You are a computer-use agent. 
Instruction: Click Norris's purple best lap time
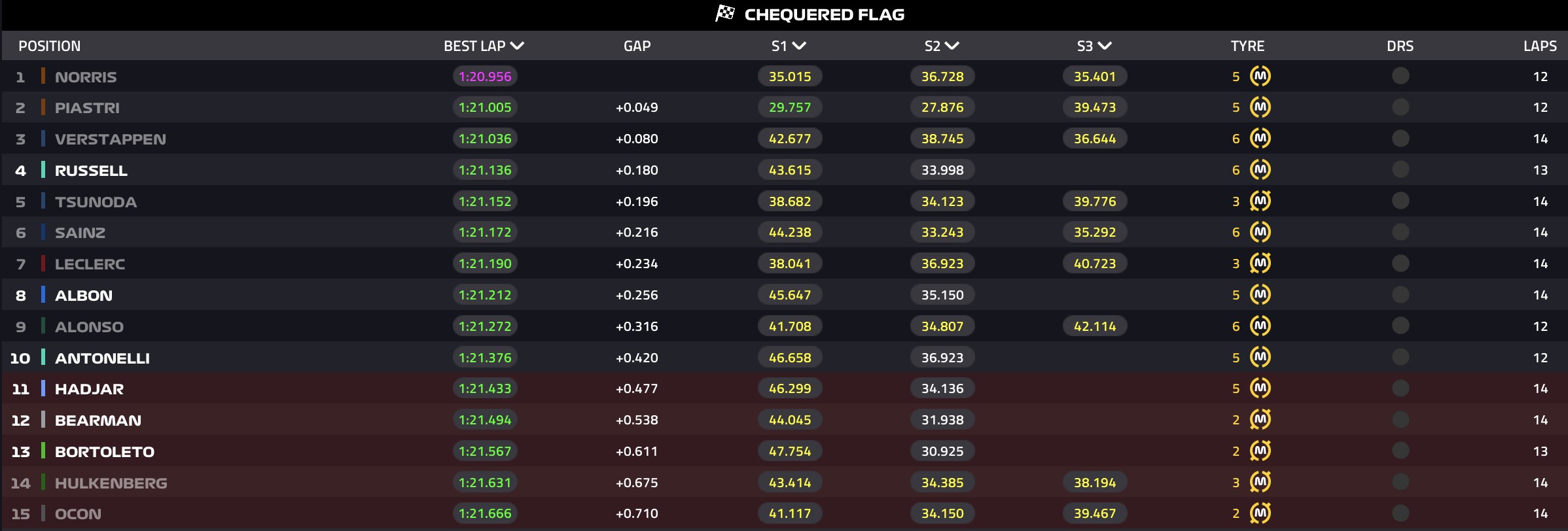pyautogui.click(x=485, y=77)
